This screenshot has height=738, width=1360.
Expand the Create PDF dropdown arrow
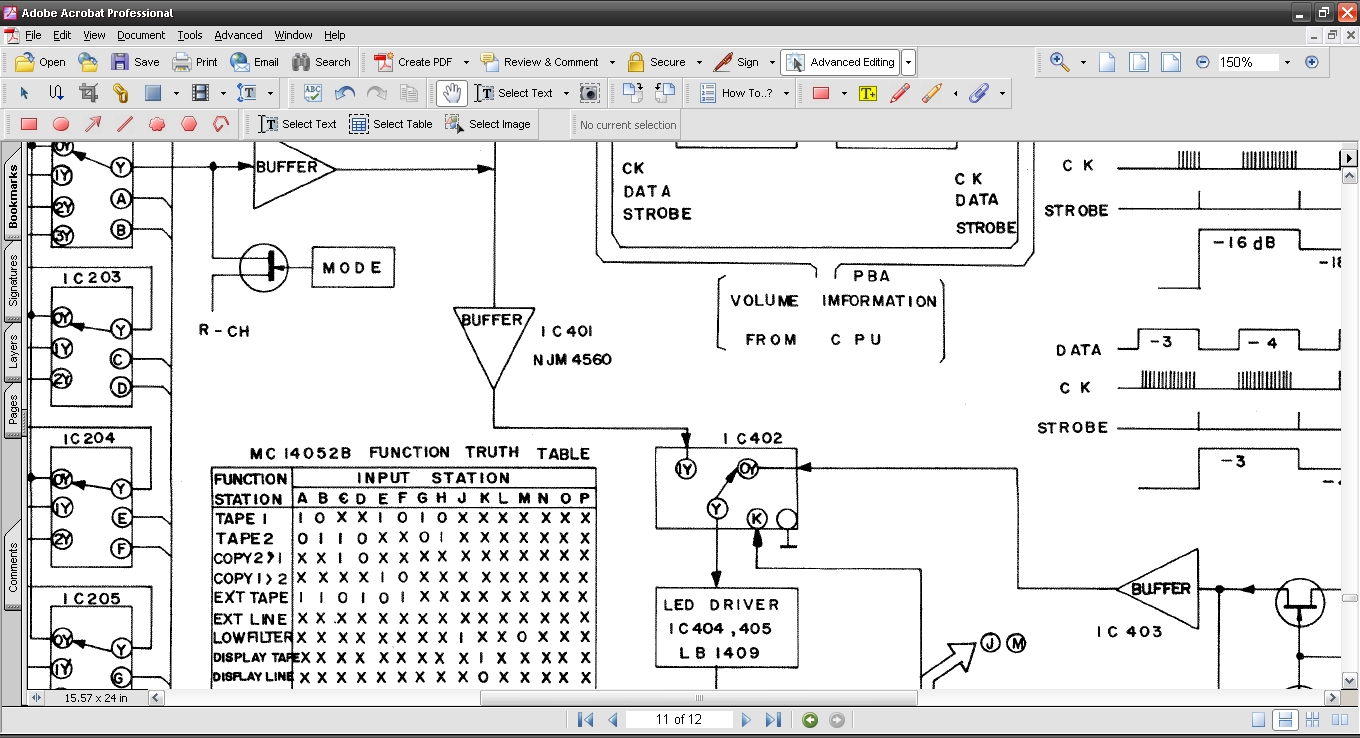[x=466, y=62]
